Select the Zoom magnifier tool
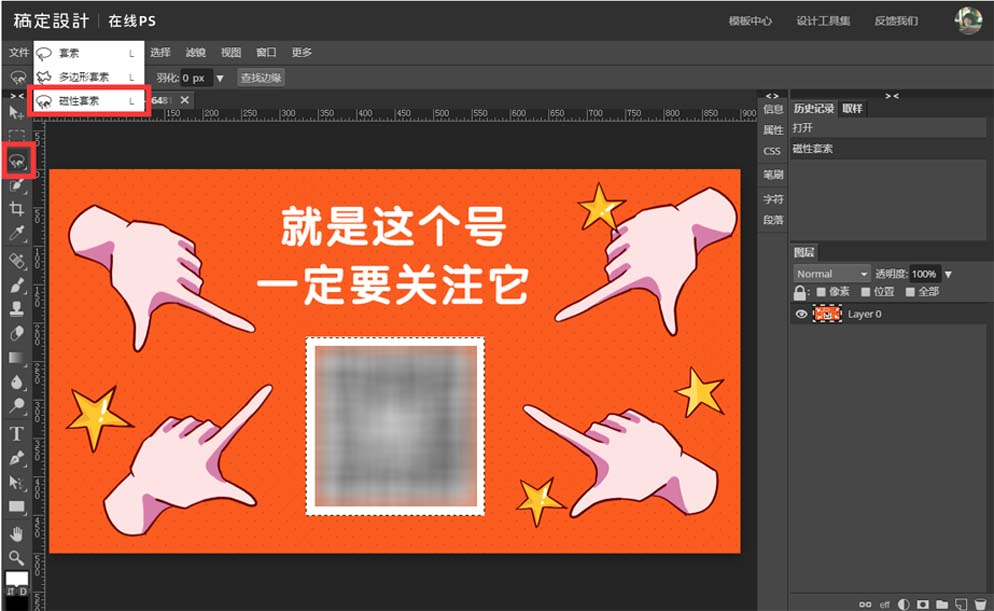 (16, 557)
